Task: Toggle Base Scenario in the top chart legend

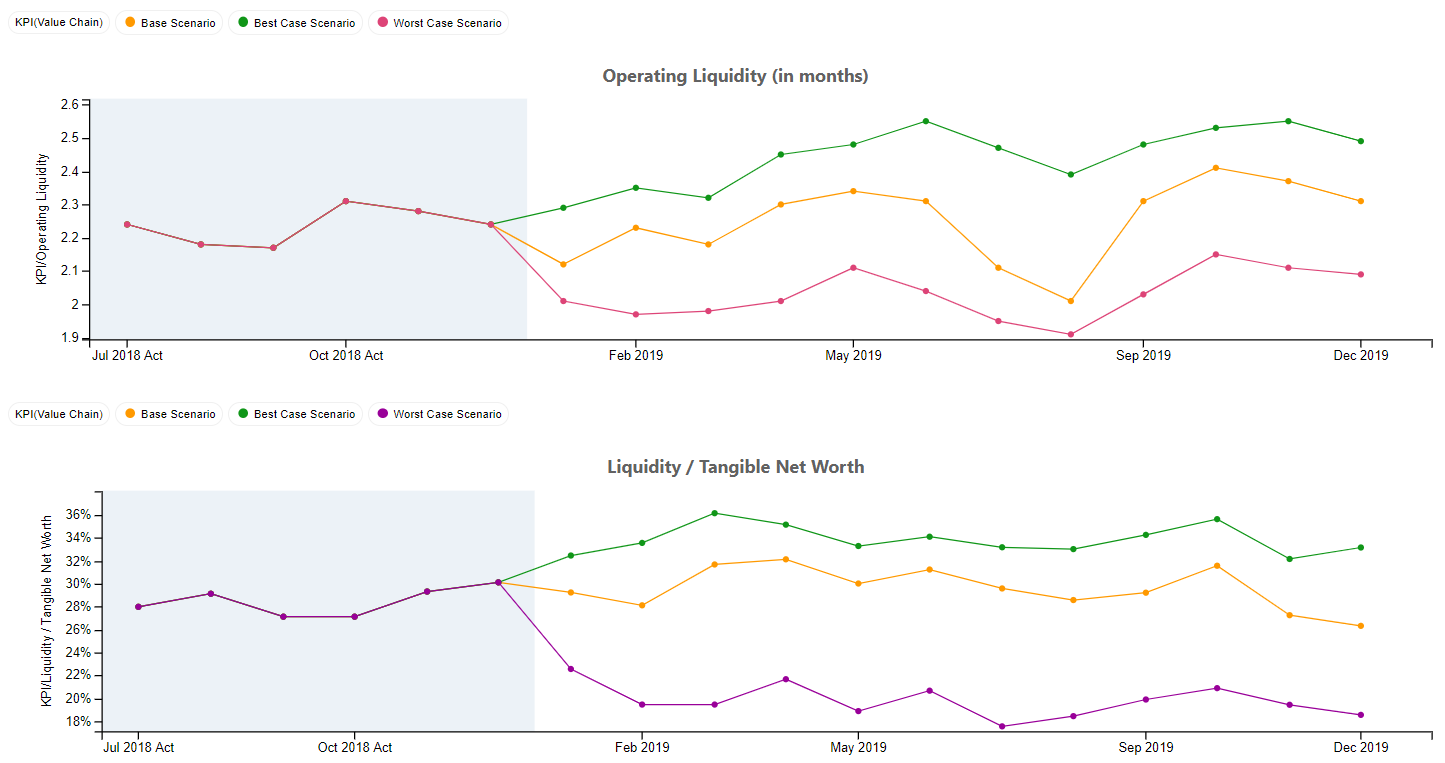Action: tap(170, 23)
